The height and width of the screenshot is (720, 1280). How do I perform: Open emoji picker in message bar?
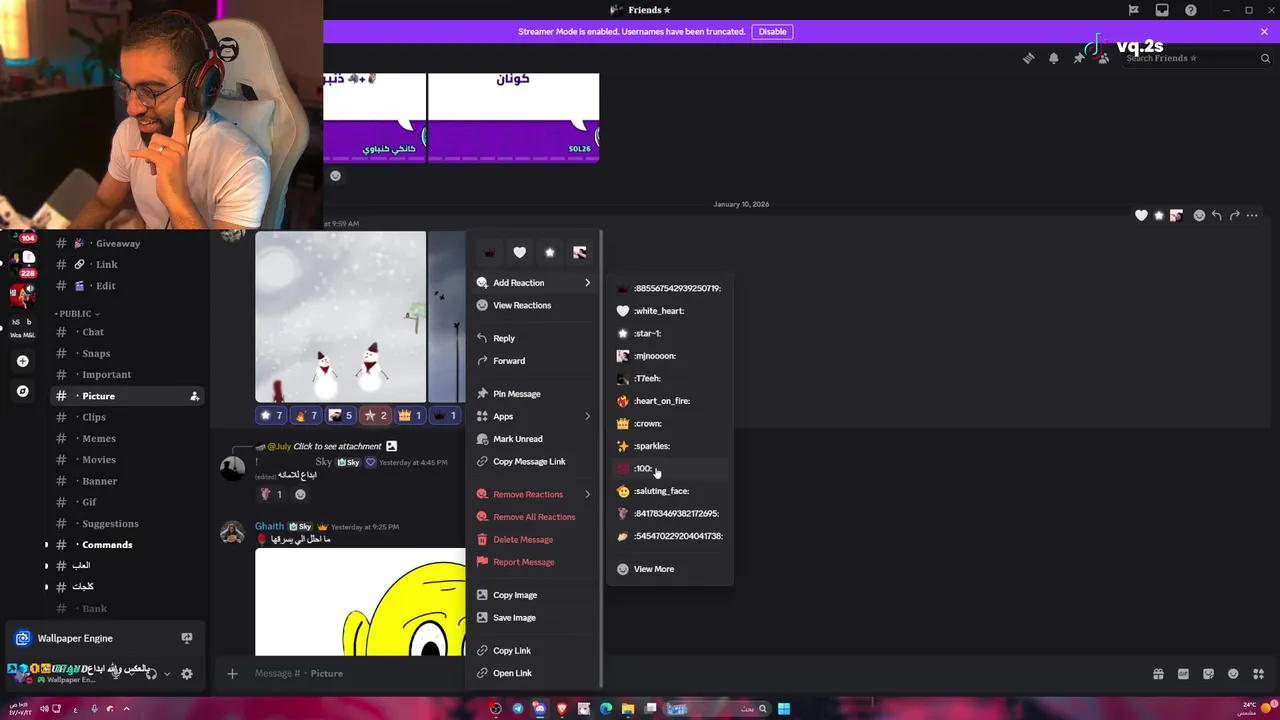[x=1233, y=674]
